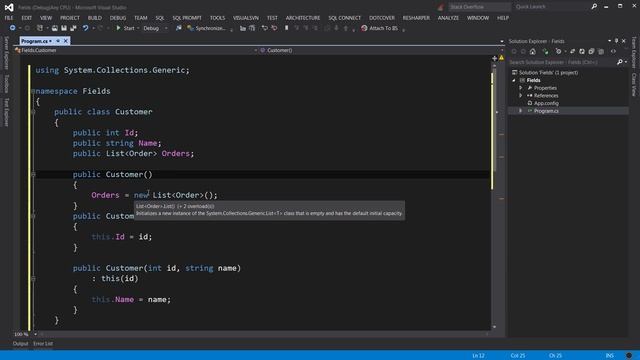Image resolution: width=640 pixels, height=360 pixels.
Task: Click the editor split plus icon
Action: [x=494, y=58]
